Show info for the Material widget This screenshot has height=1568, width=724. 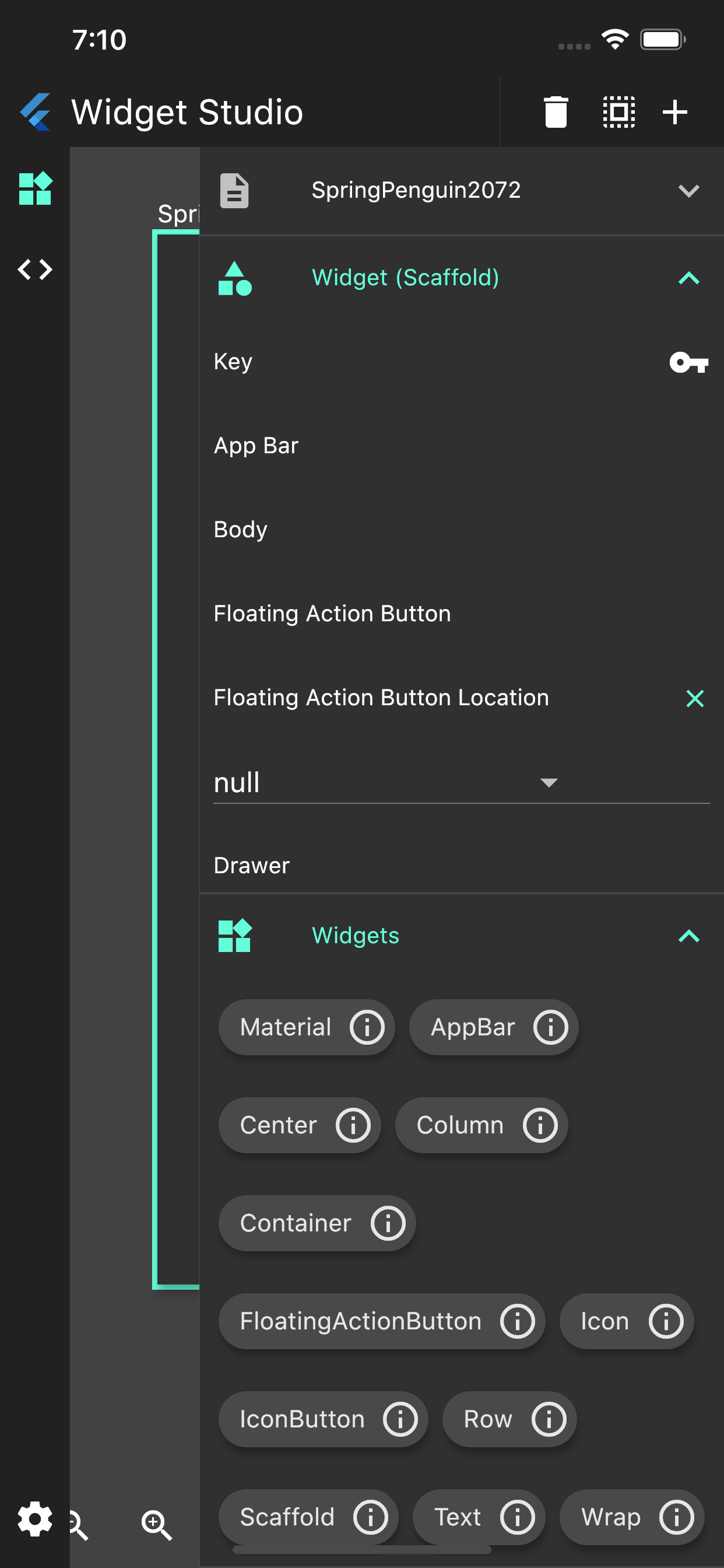click(x=367, y=1027)
